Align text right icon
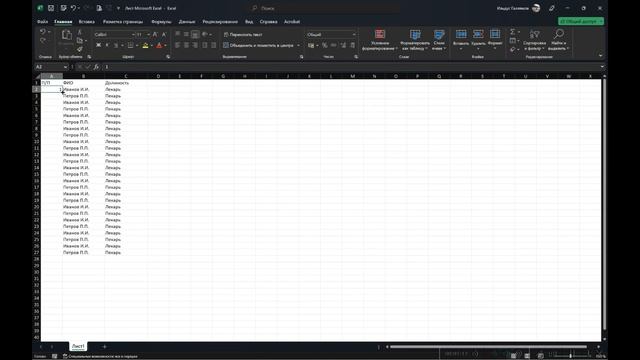The image size is (640, 360). (x=195, y=45)
